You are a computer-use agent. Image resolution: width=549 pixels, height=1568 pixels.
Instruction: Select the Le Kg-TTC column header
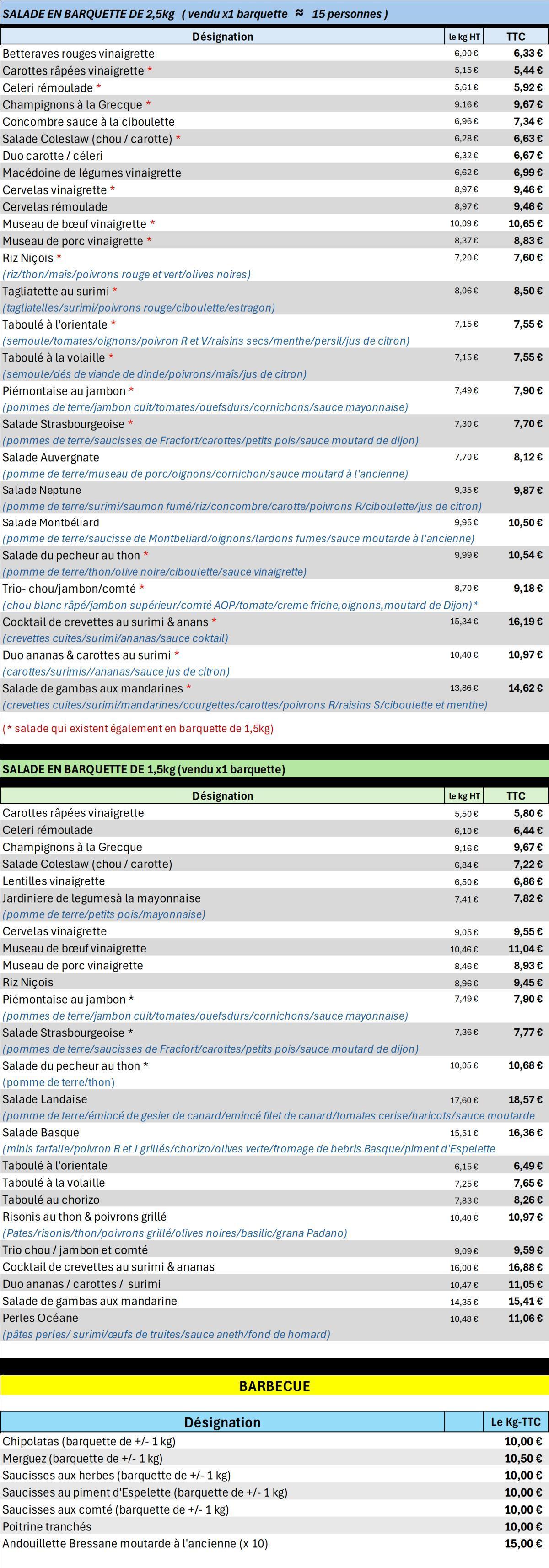pyautogui.click(x=516, y=1422)
